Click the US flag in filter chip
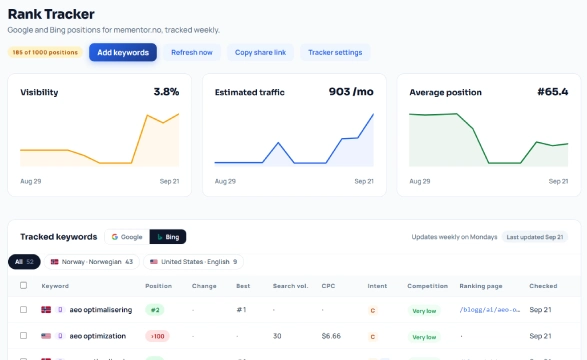The height and width of the screenshot is (360, 587). (x=154, y=262)
